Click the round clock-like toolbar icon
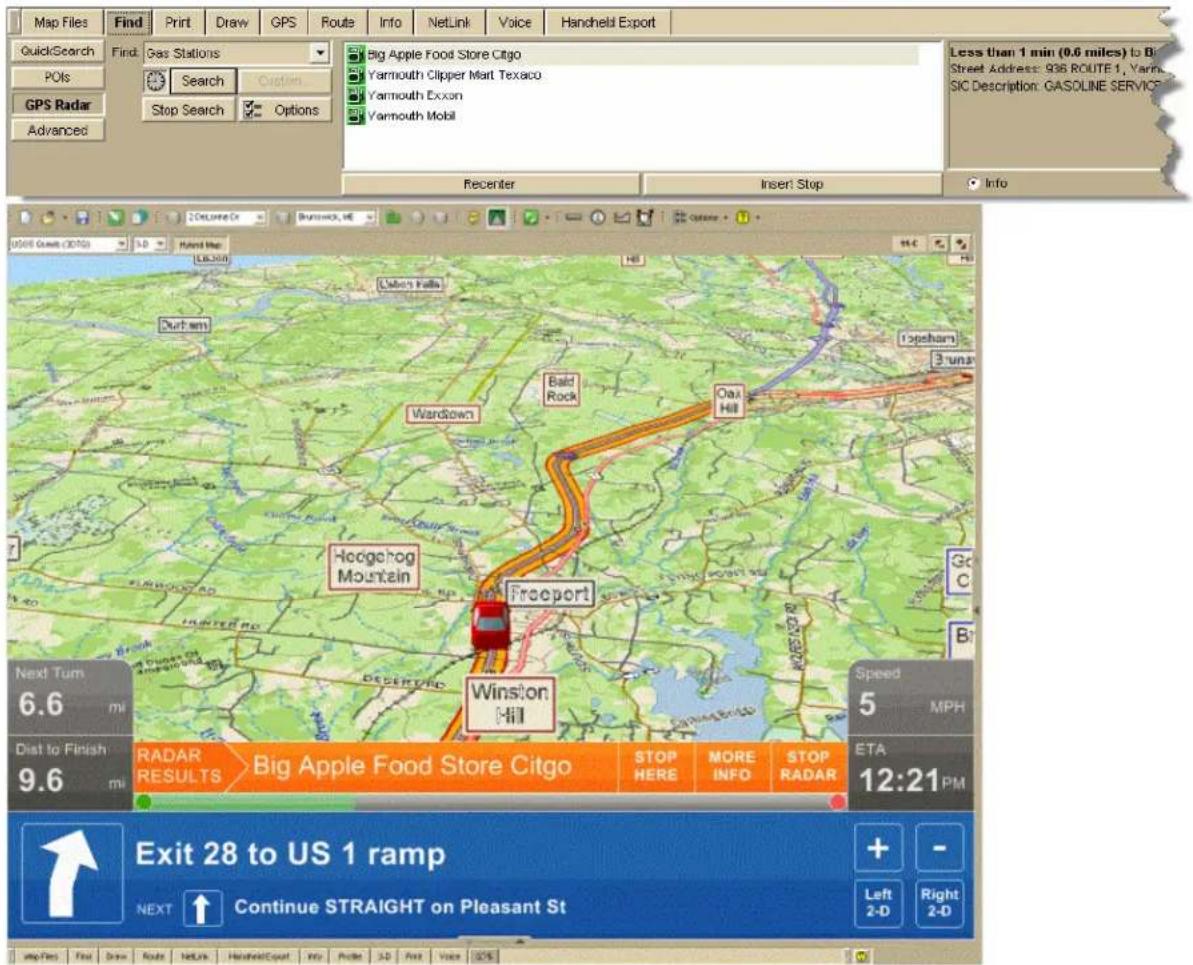 (598, 218)
